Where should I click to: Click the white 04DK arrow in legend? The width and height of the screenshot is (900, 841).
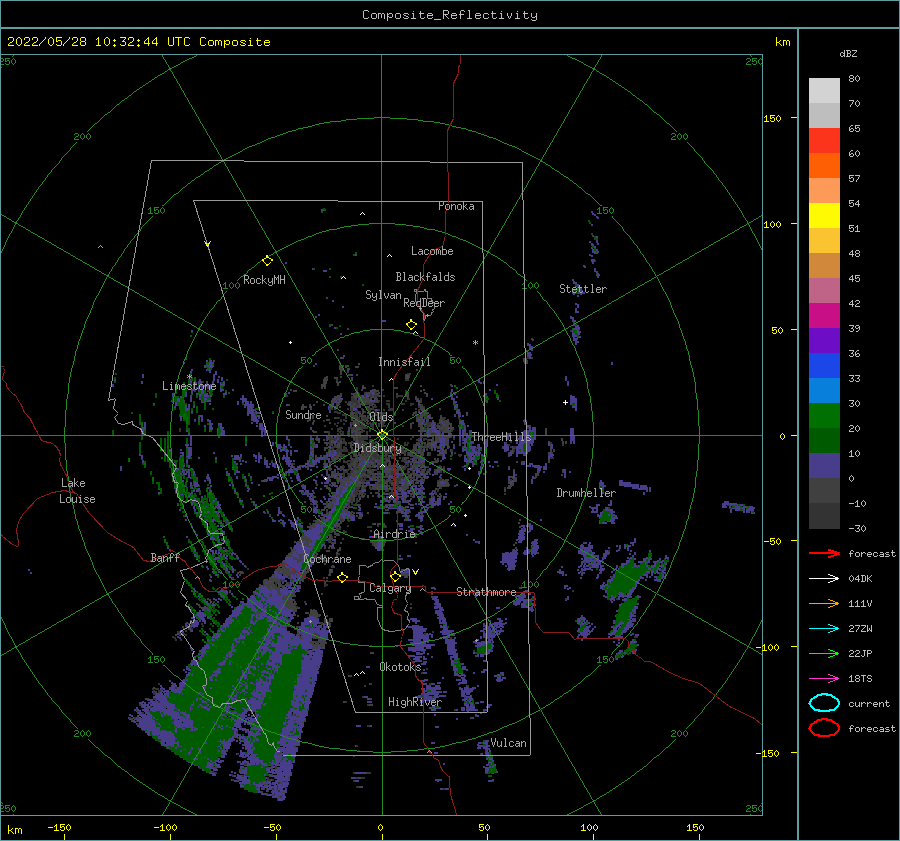824,579
